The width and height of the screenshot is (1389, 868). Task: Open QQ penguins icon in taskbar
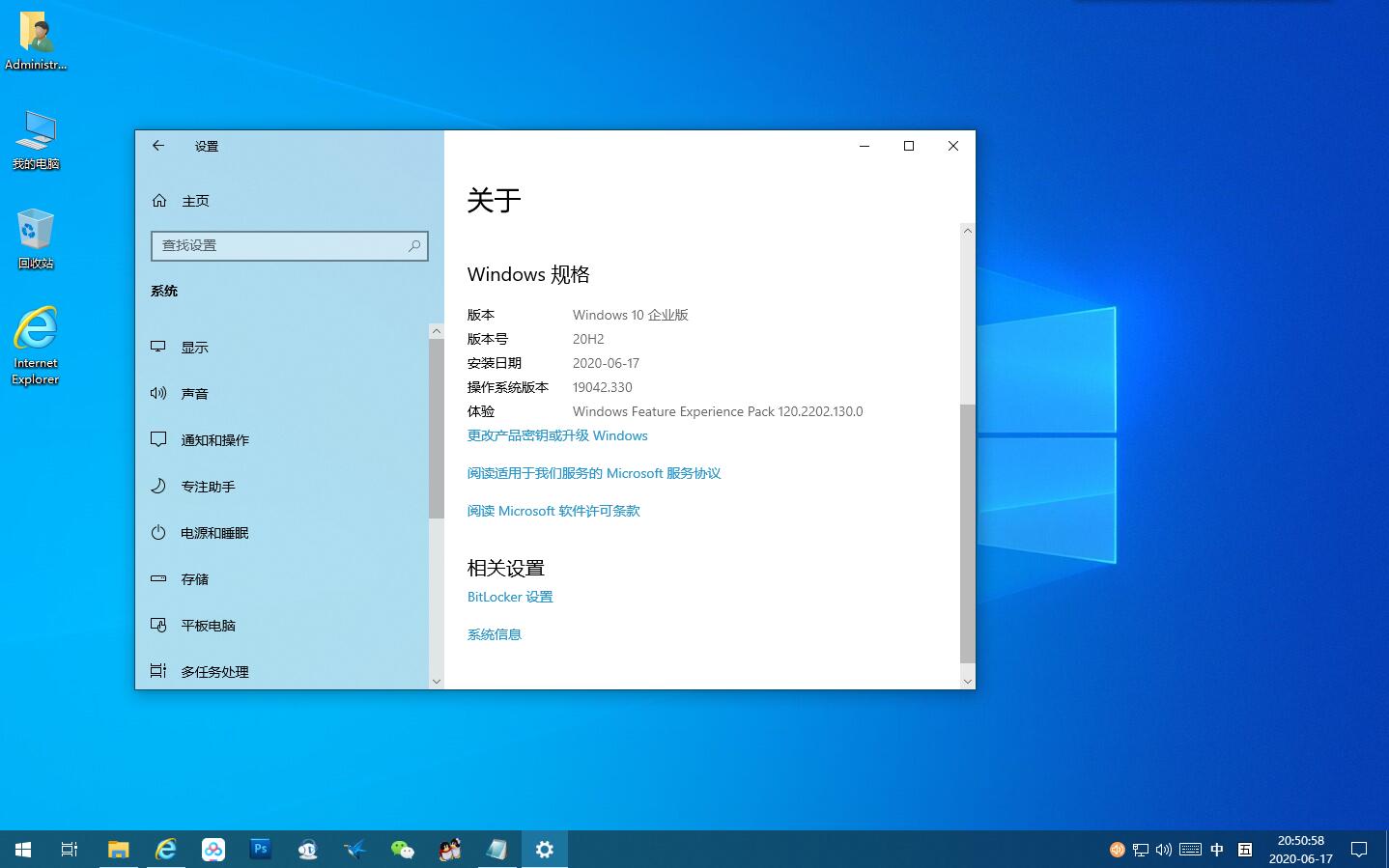pos(450,850)
